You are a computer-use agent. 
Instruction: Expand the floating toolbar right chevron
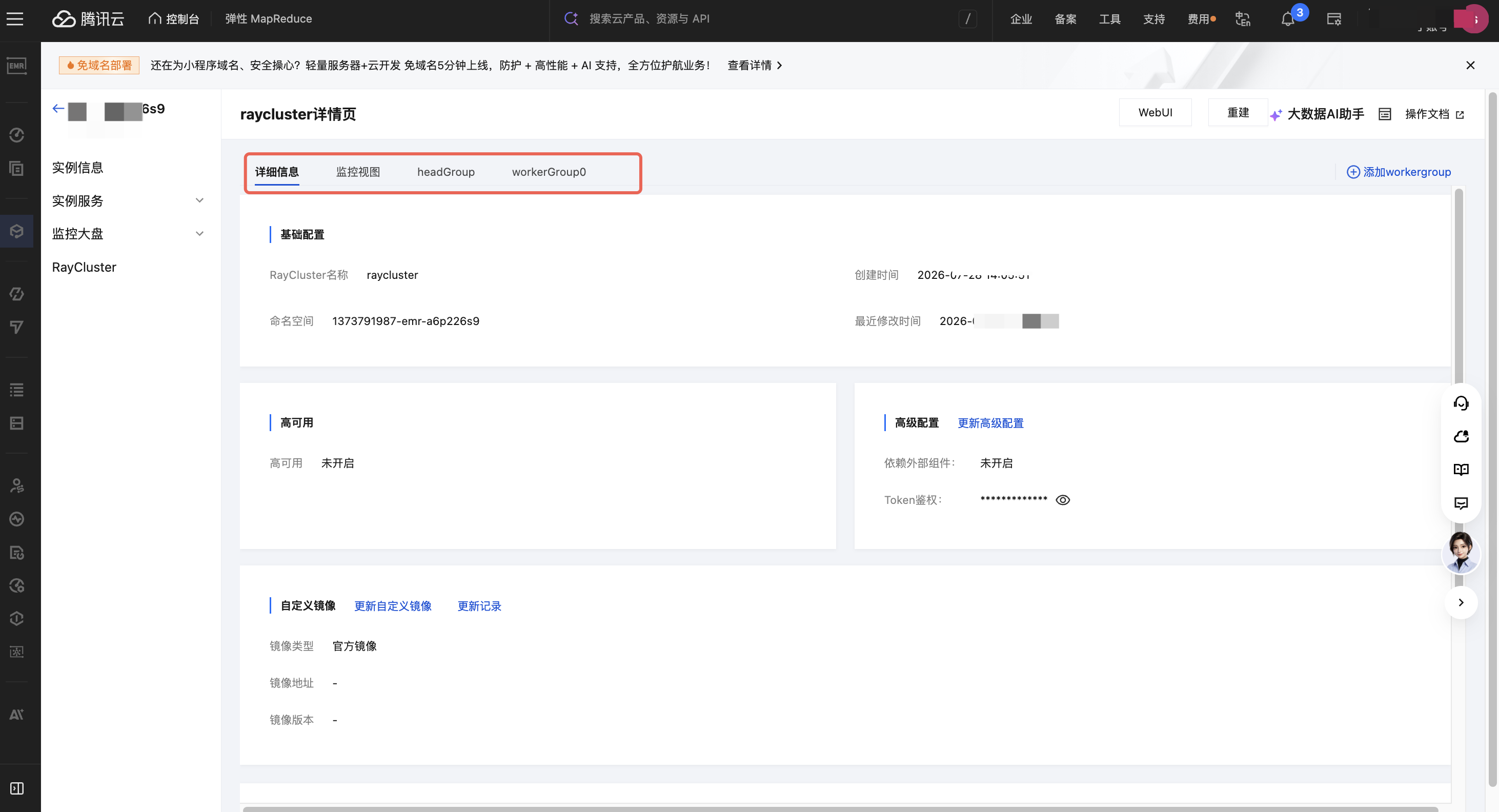click(1461, 602)
